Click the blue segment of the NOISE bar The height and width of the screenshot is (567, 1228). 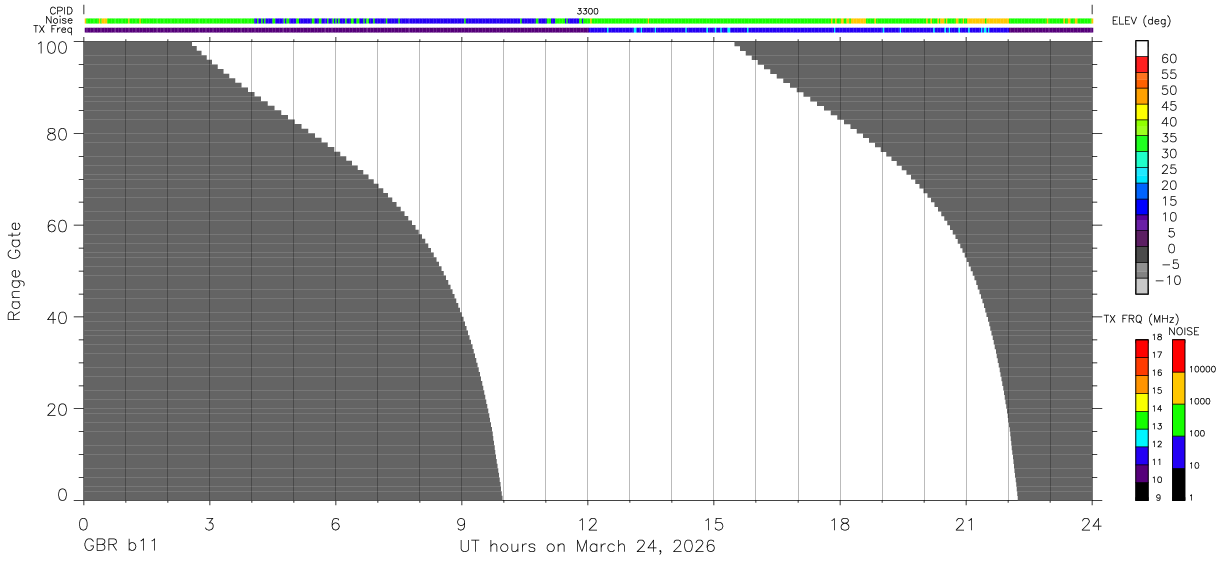tap(1178, 452)
